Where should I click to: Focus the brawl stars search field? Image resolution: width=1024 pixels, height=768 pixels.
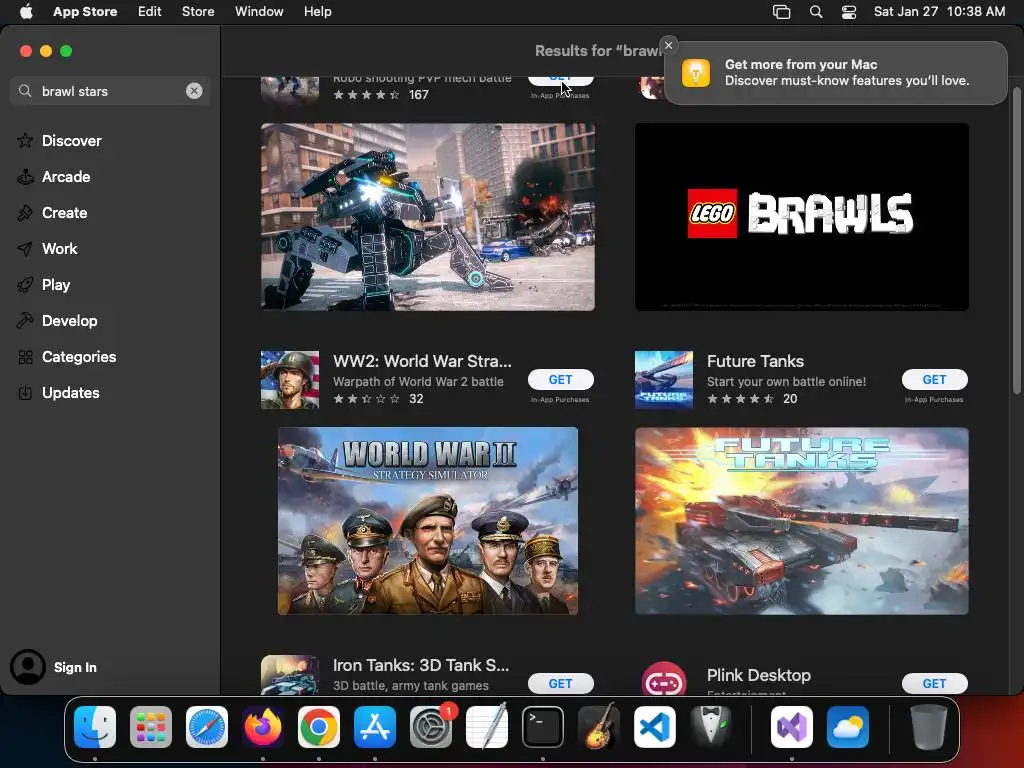click(x=111, y=91)
